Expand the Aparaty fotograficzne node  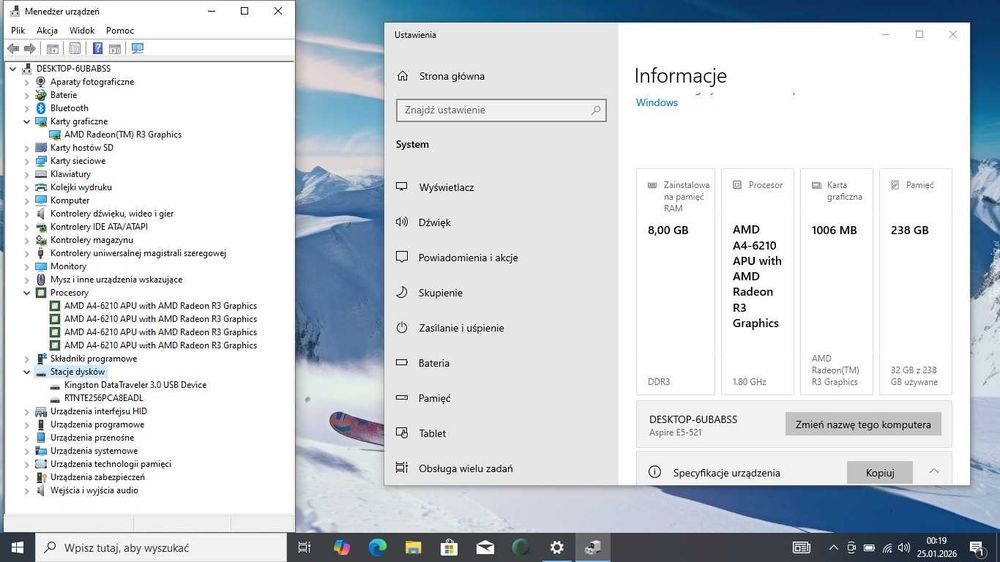pos(27,82)
